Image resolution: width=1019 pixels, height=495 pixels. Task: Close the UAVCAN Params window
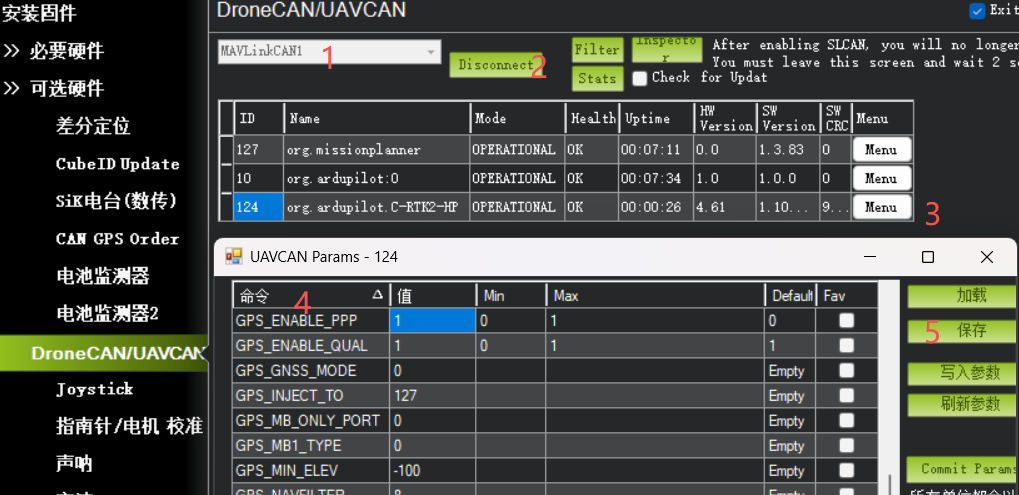(x=987, y=257)
